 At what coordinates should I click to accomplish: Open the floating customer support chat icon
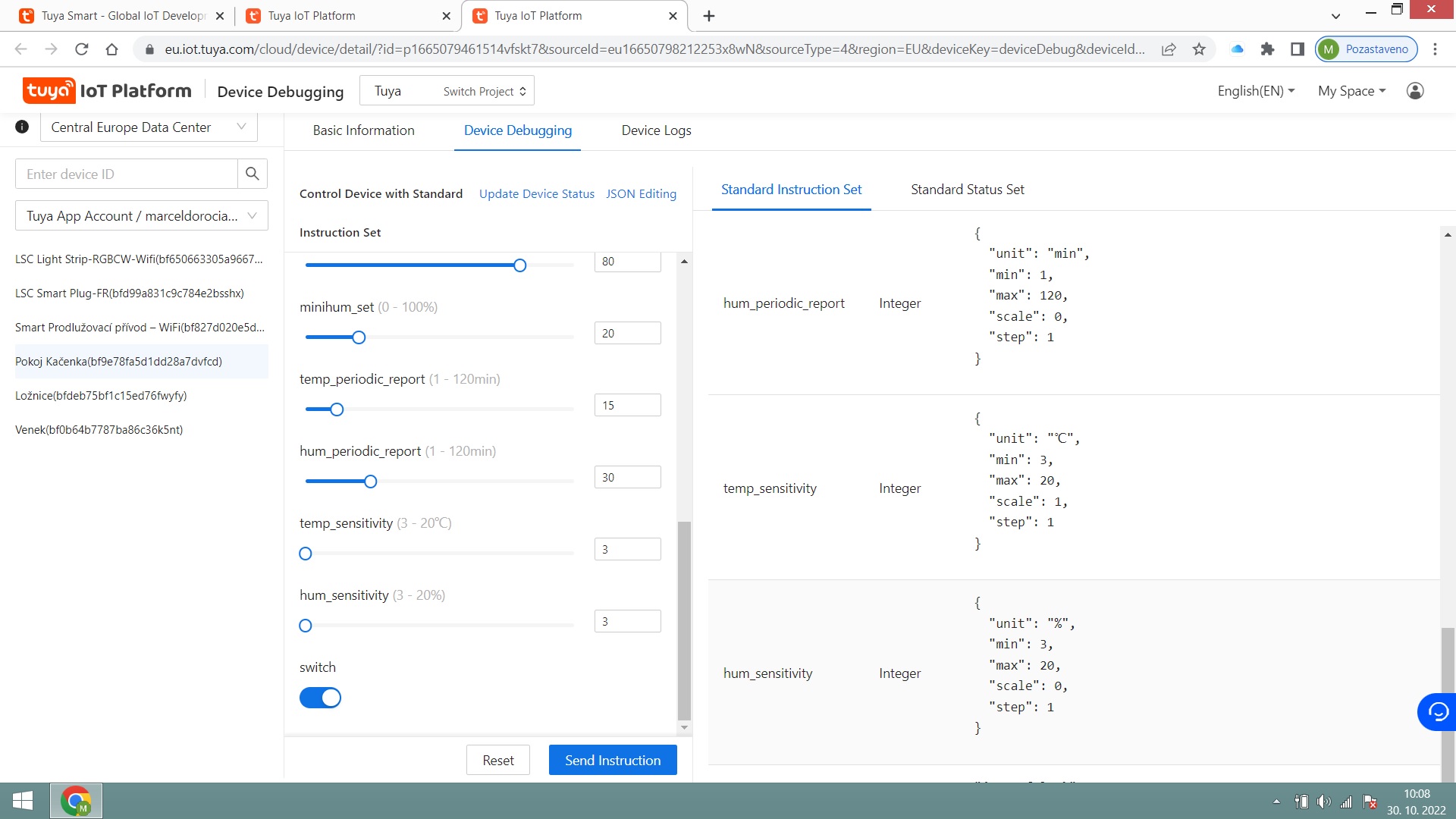point(1437,711)
